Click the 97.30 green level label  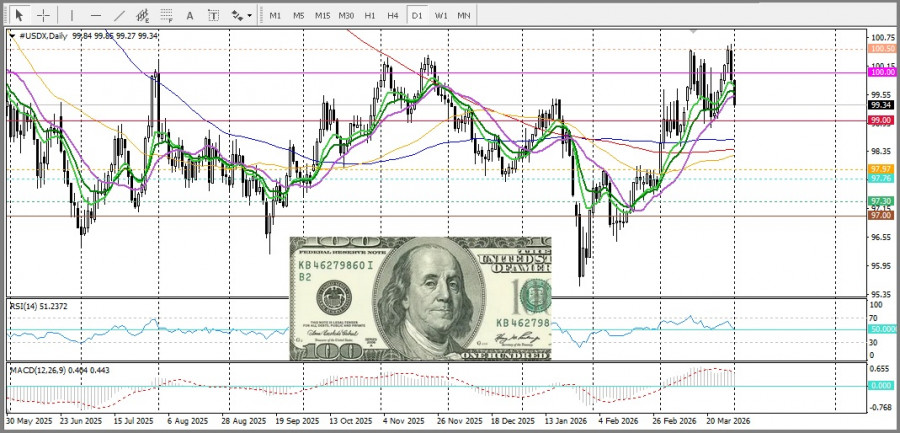tap(881, 201)
